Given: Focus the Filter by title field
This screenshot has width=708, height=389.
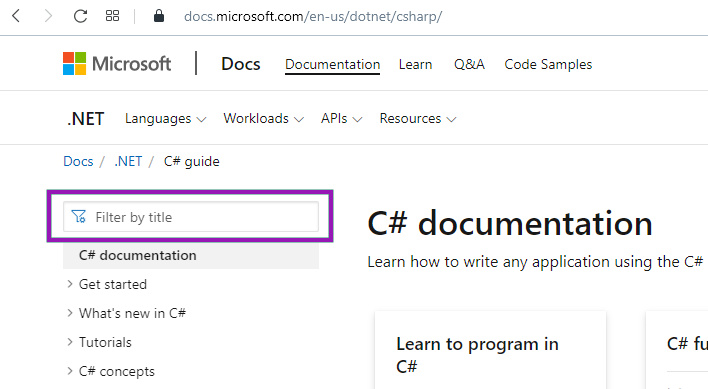Looking at the screenshot, I should pyautogui.click(x=191, y=217).
